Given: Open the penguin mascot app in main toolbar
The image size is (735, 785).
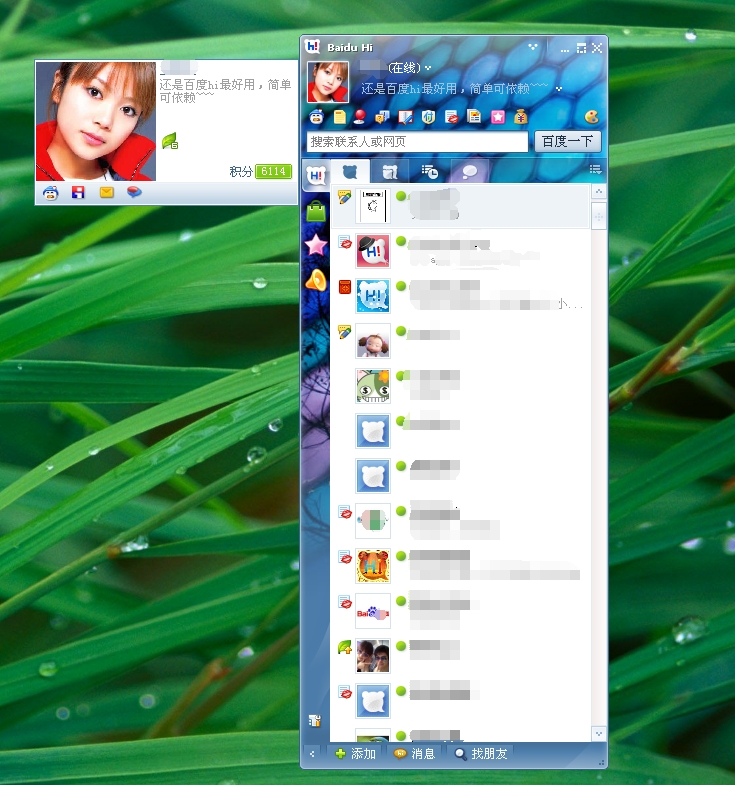Looking at the screenshot, I should click(x=316, y=117).
